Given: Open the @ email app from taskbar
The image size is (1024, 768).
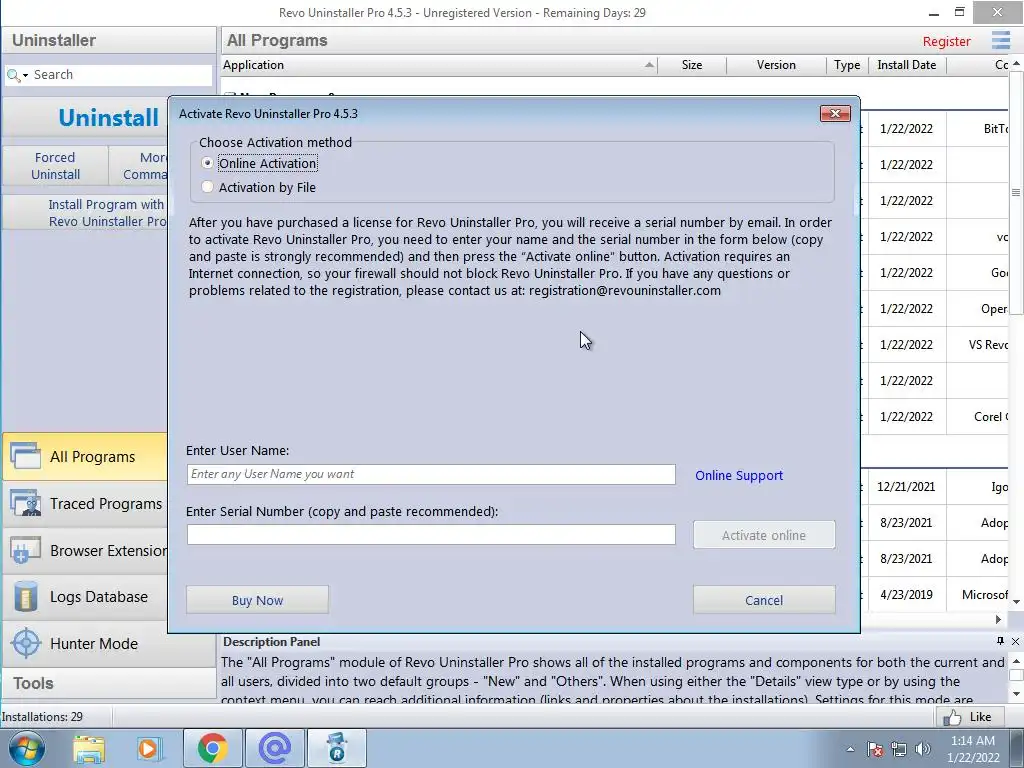Looking at the screenshot, I should [x=274, y=748].
